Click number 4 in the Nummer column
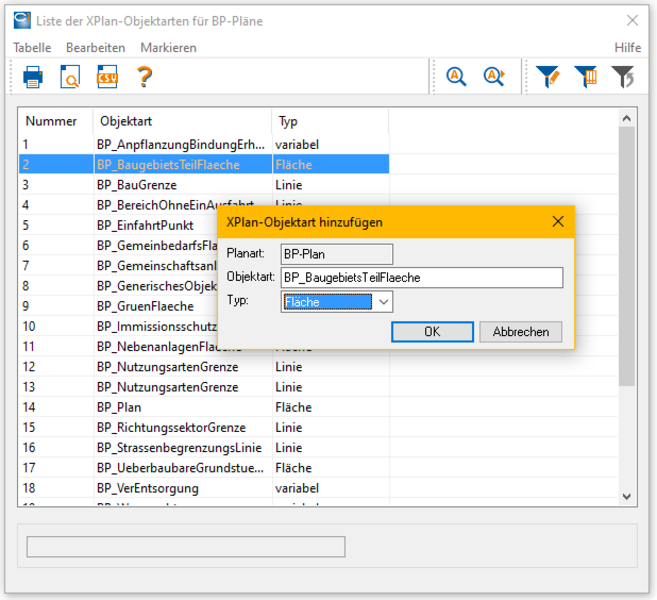657x600 pixels. click(26, 205)
